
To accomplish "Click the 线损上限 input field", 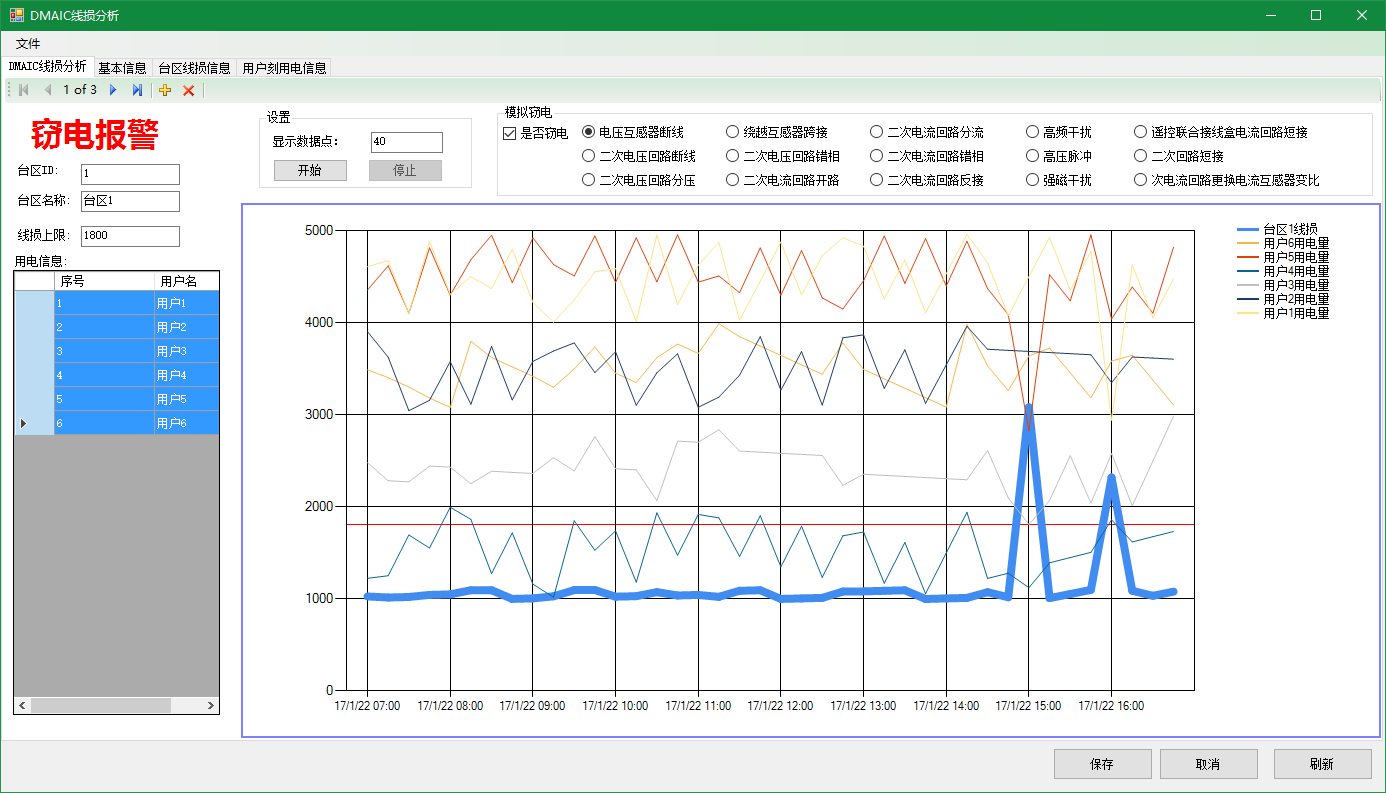I will tap(130, 236).
